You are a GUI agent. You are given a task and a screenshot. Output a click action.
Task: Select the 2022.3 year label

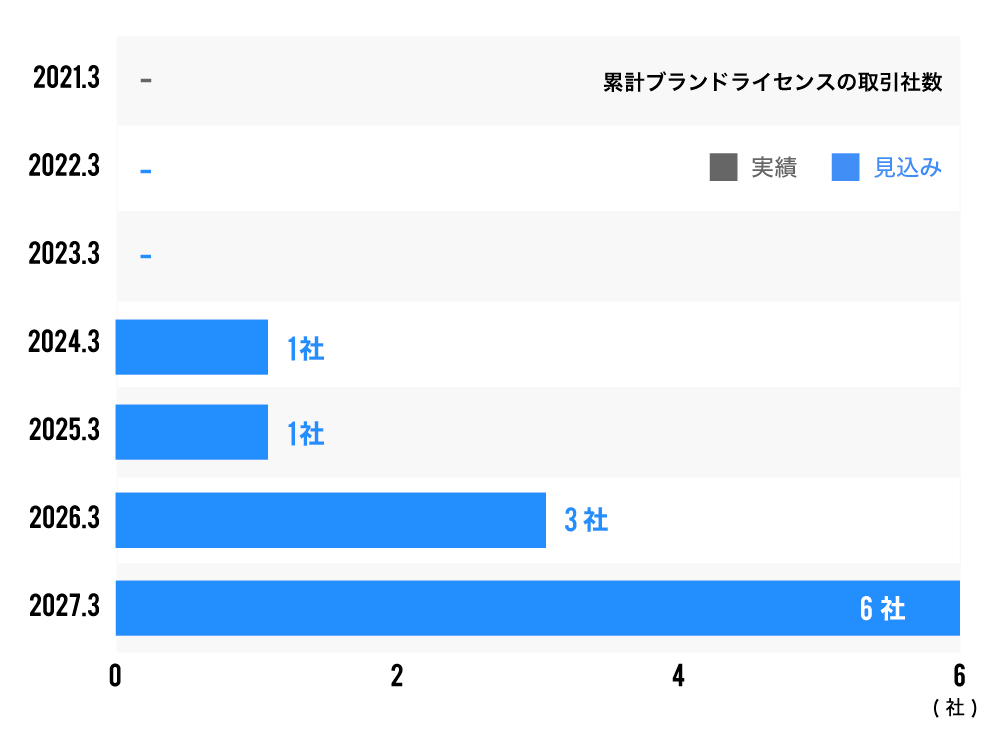tap(66, 166)
